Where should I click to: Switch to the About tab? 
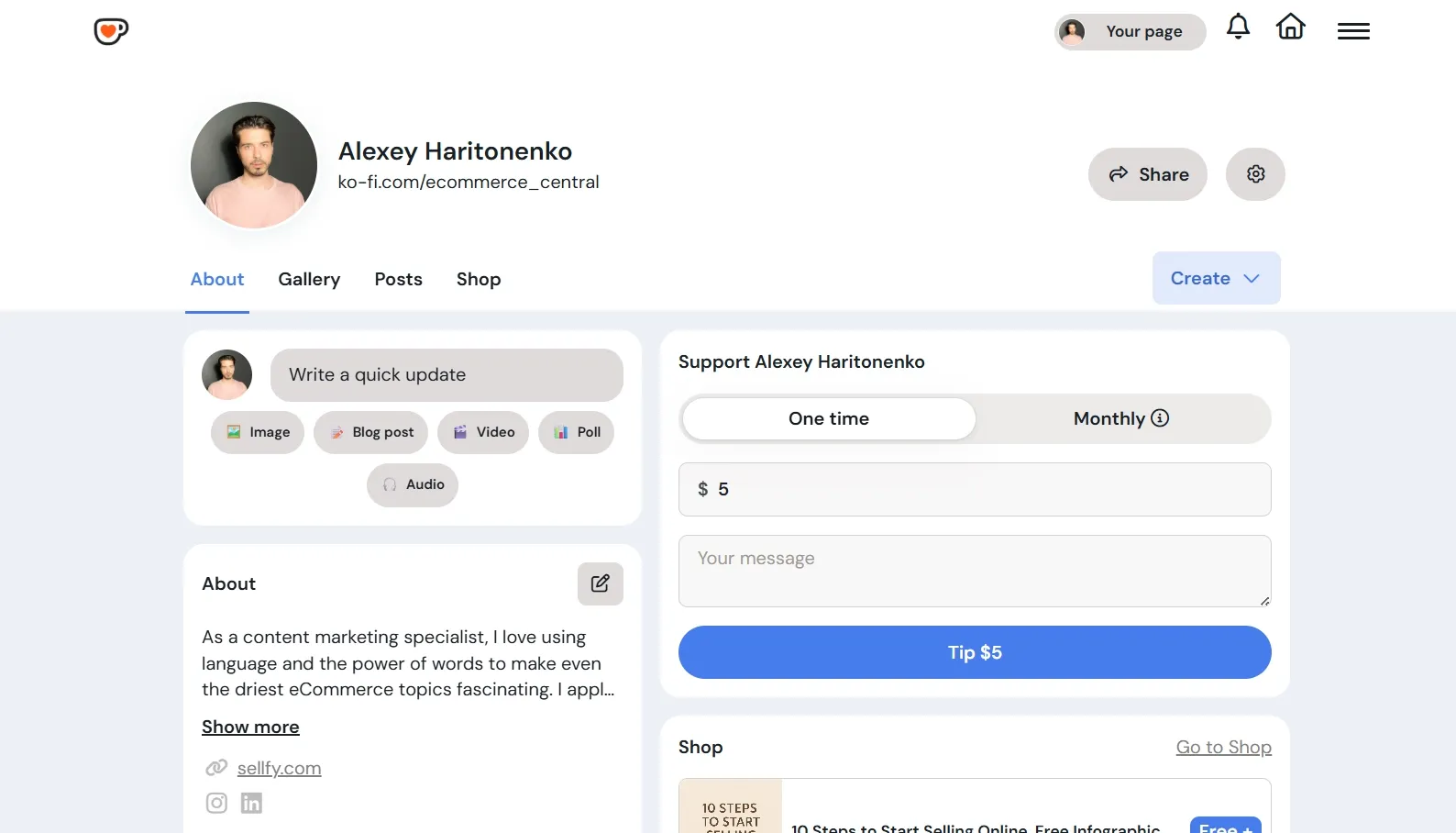[217, 279]
